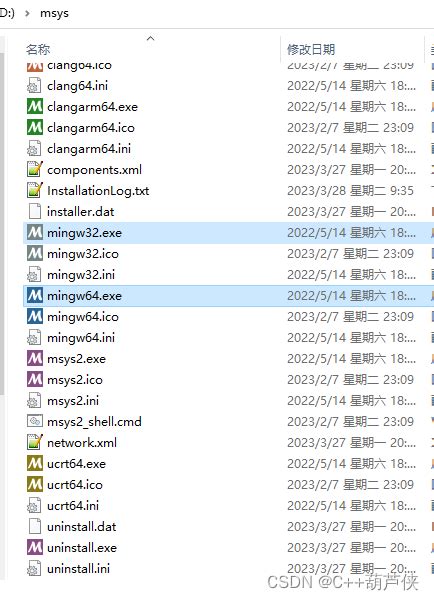Select the InstallationLog.txt icon
The image size is (434, 600).
pyautogui.click(x=34, y=190)
